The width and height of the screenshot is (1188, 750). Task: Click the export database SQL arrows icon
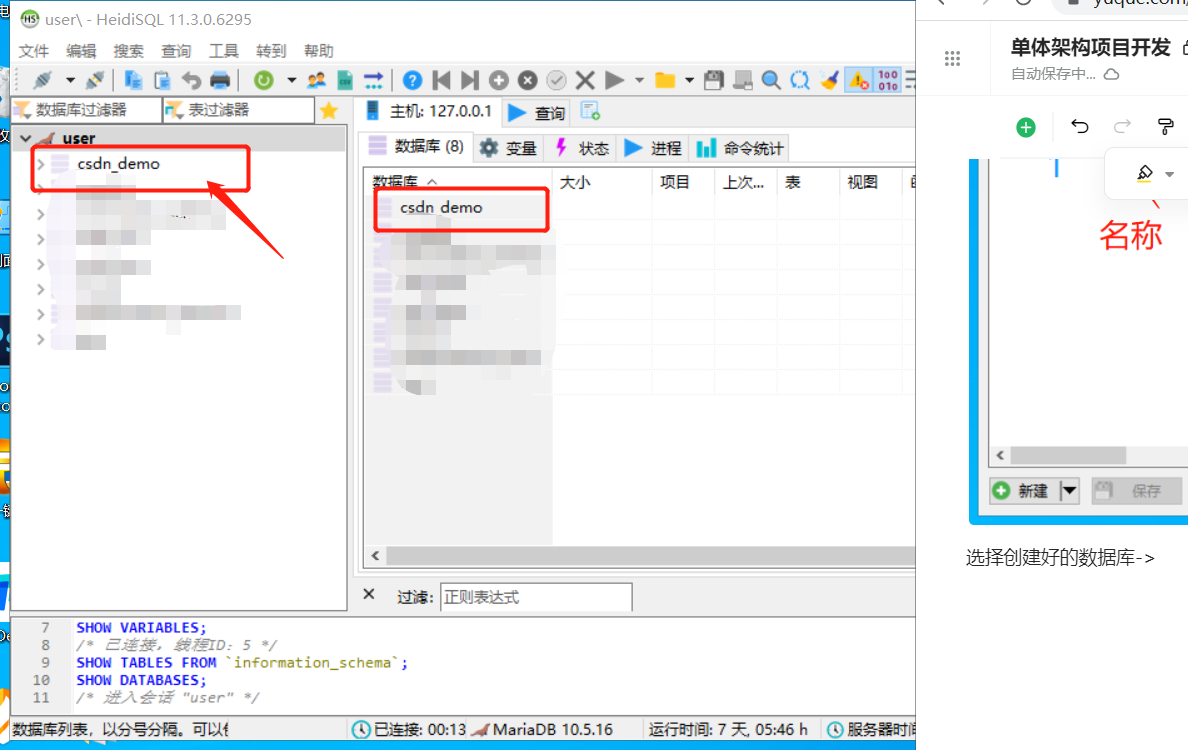coord(374,80)
